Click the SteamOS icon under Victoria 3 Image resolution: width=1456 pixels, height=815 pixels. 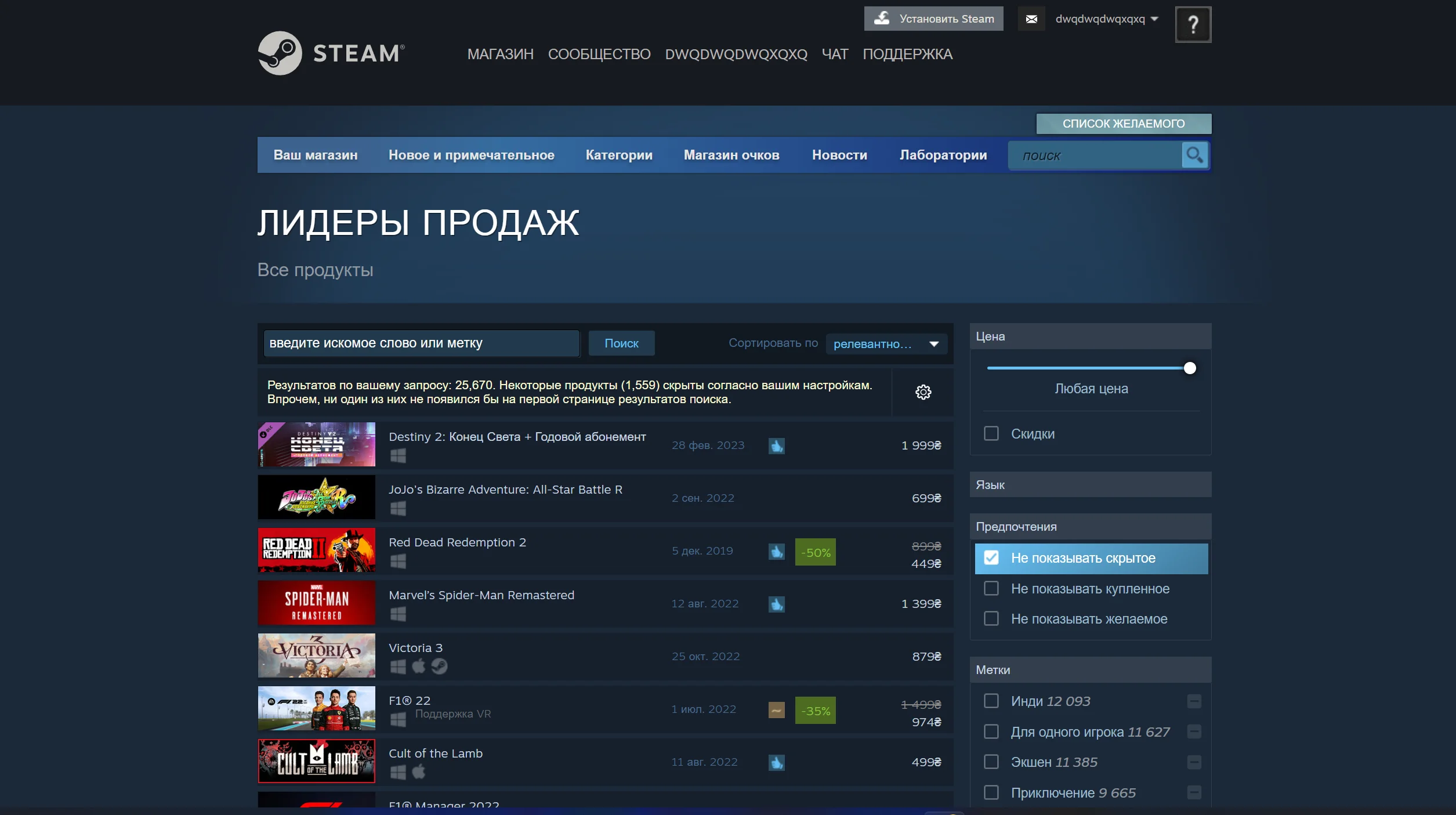[439, 667]
